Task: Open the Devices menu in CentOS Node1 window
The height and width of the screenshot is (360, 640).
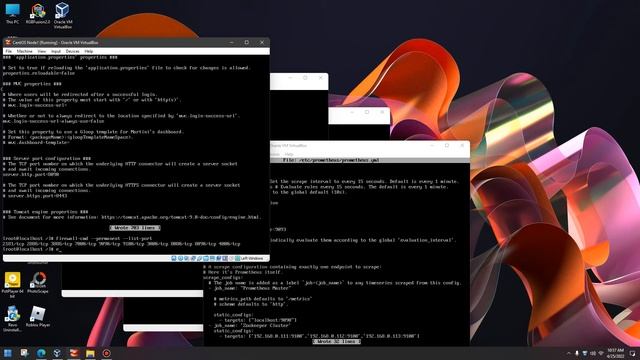Action: tap(73, 51)
